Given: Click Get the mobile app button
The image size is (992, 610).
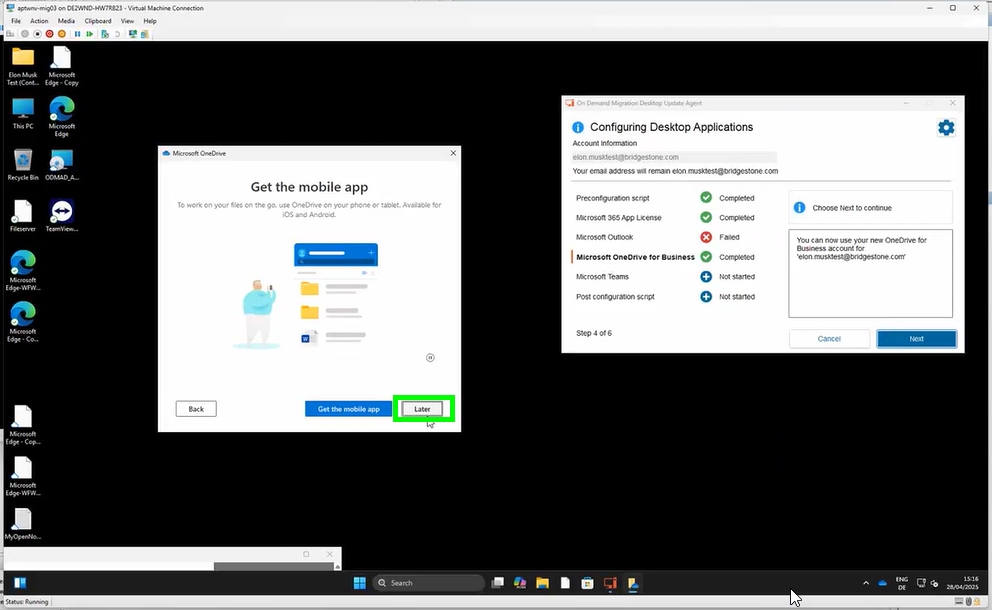Looking at the screenshot, I should tap(349, 409).
